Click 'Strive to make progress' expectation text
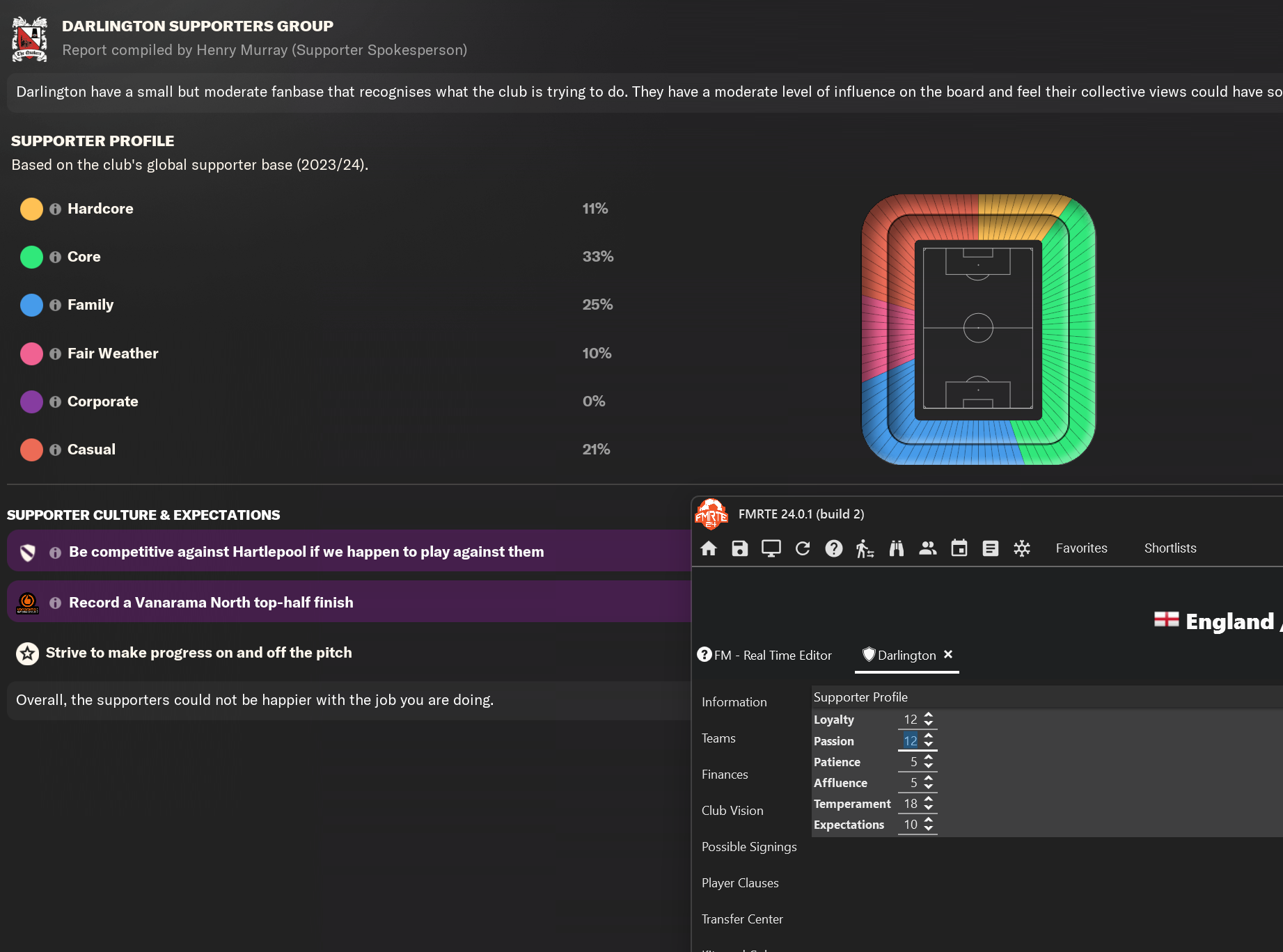This screenshot has width=1283, height=952. (x=198, y=653)
